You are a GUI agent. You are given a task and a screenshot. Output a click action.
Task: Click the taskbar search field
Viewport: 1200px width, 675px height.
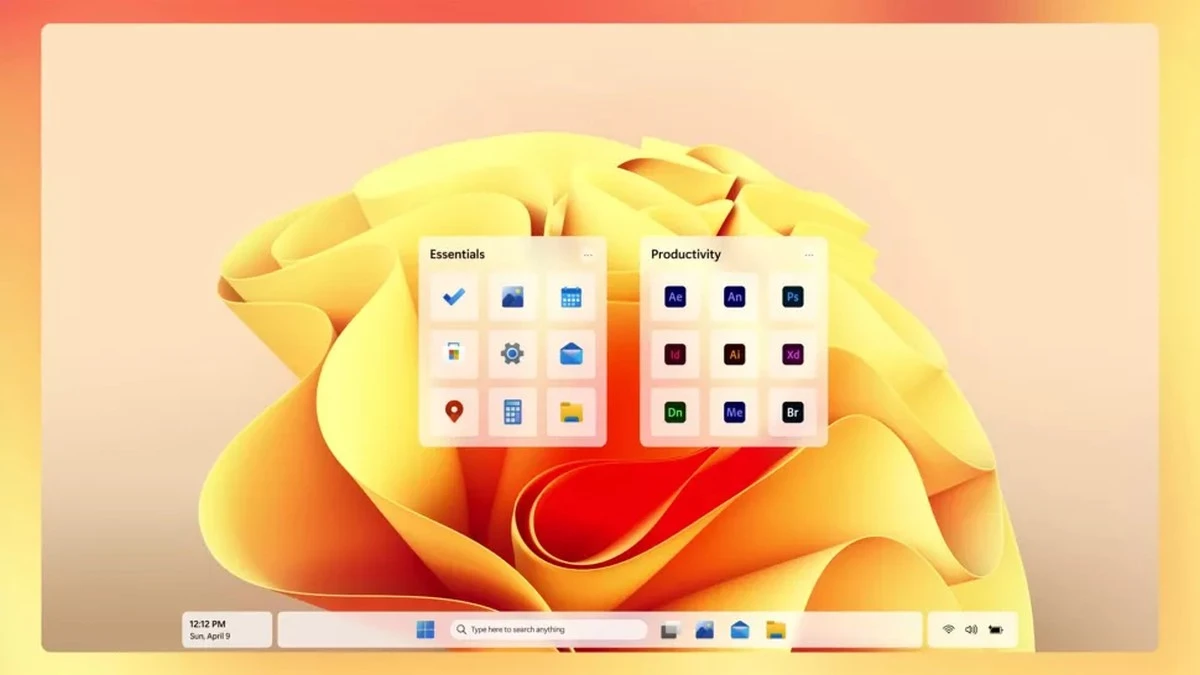[550, 629]
